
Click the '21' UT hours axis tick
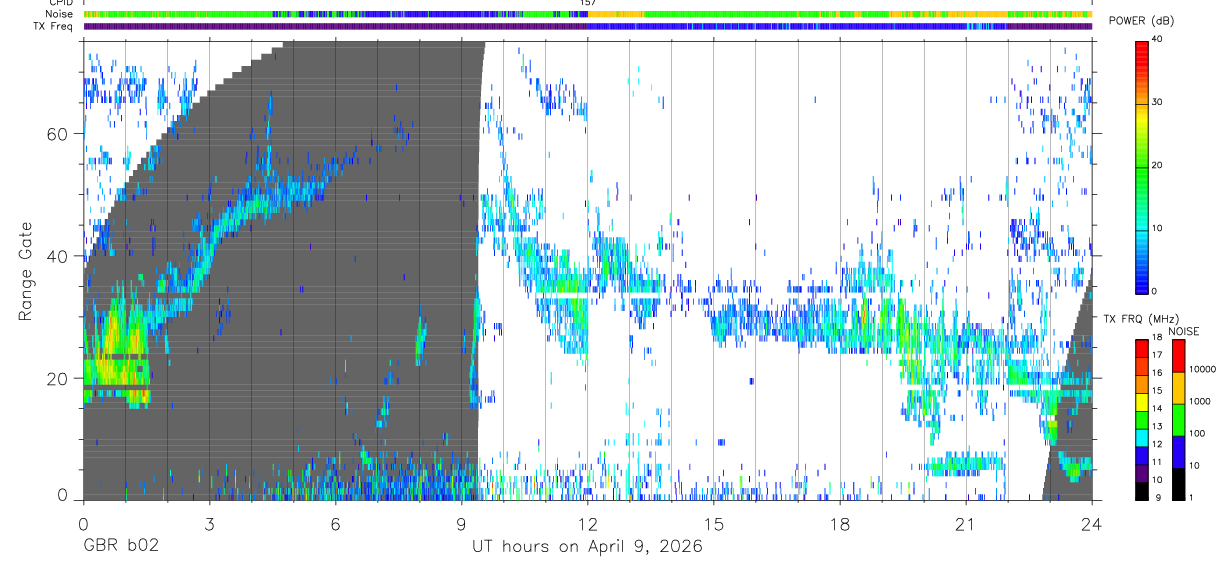tap(966, 525)
